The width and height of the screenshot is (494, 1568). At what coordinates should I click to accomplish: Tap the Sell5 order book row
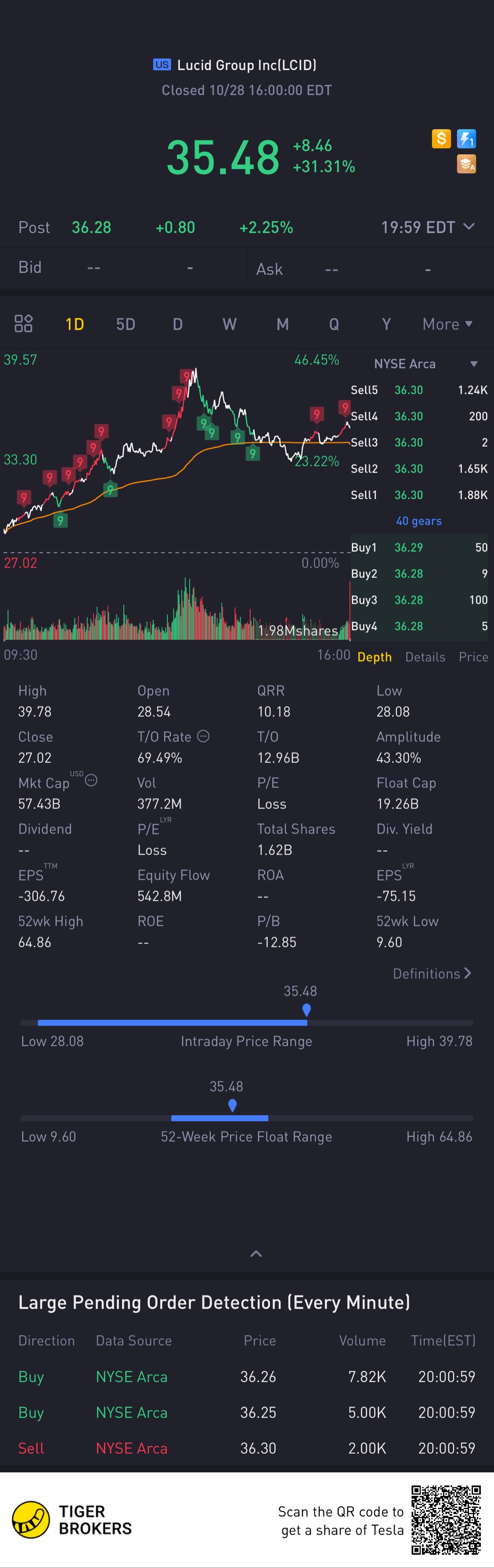(x=419, y=389)
